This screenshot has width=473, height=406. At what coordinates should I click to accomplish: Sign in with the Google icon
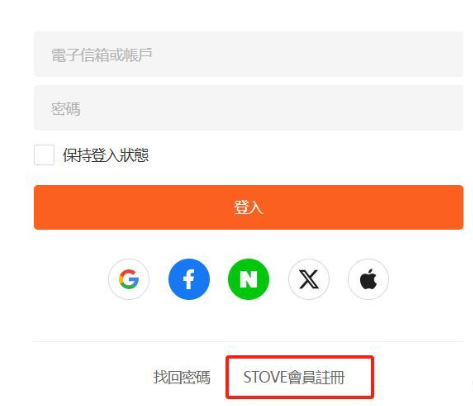(129, 279)
